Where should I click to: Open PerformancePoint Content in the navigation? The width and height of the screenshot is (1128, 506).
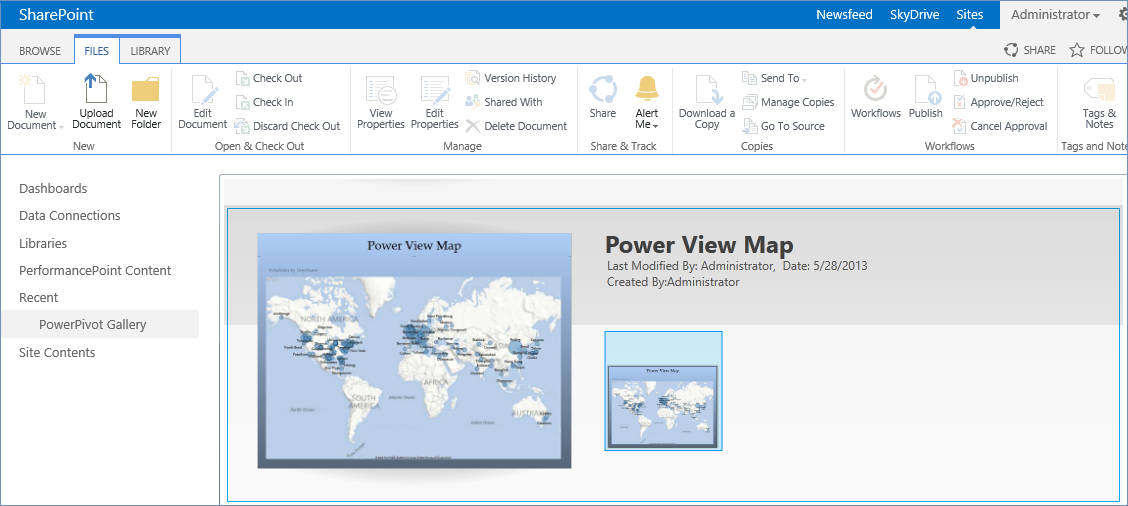click(x=95, y=271)
